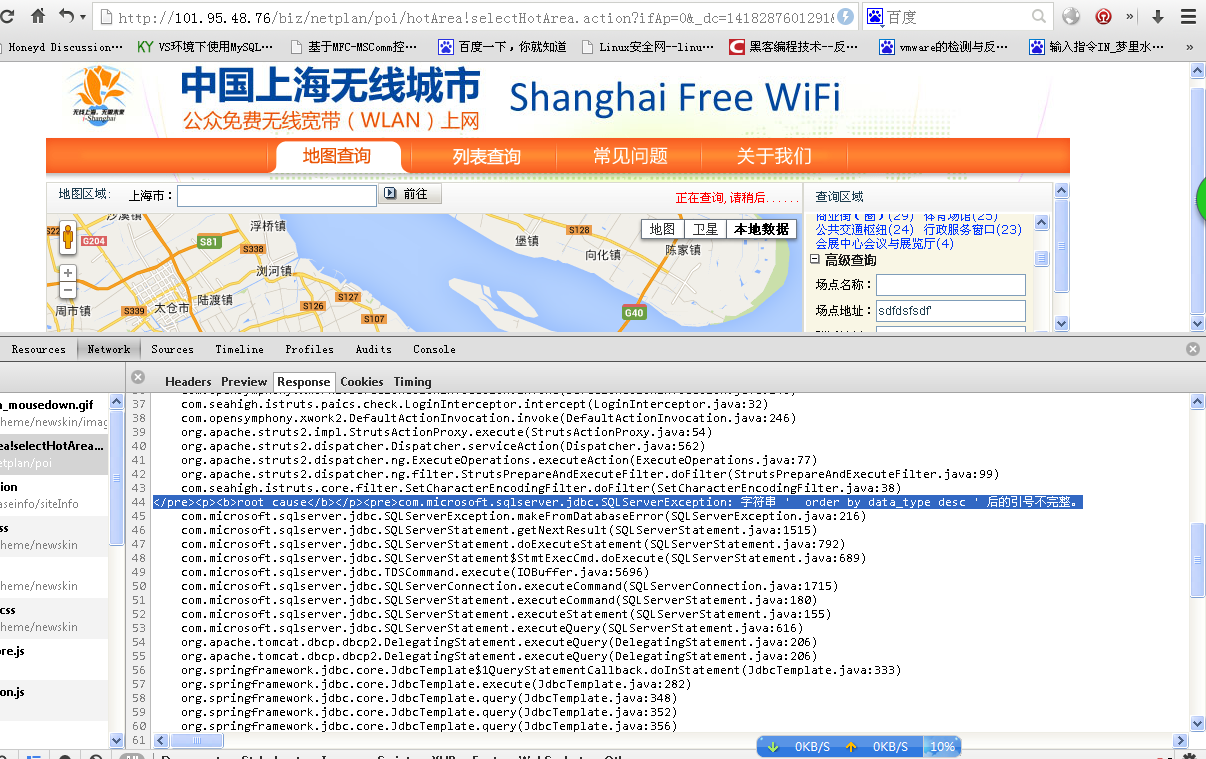Image resolution: width=1206 pixels, height=759 pixels.
Task: Open the Audits devtools tab
Action: tap(374, 349)
